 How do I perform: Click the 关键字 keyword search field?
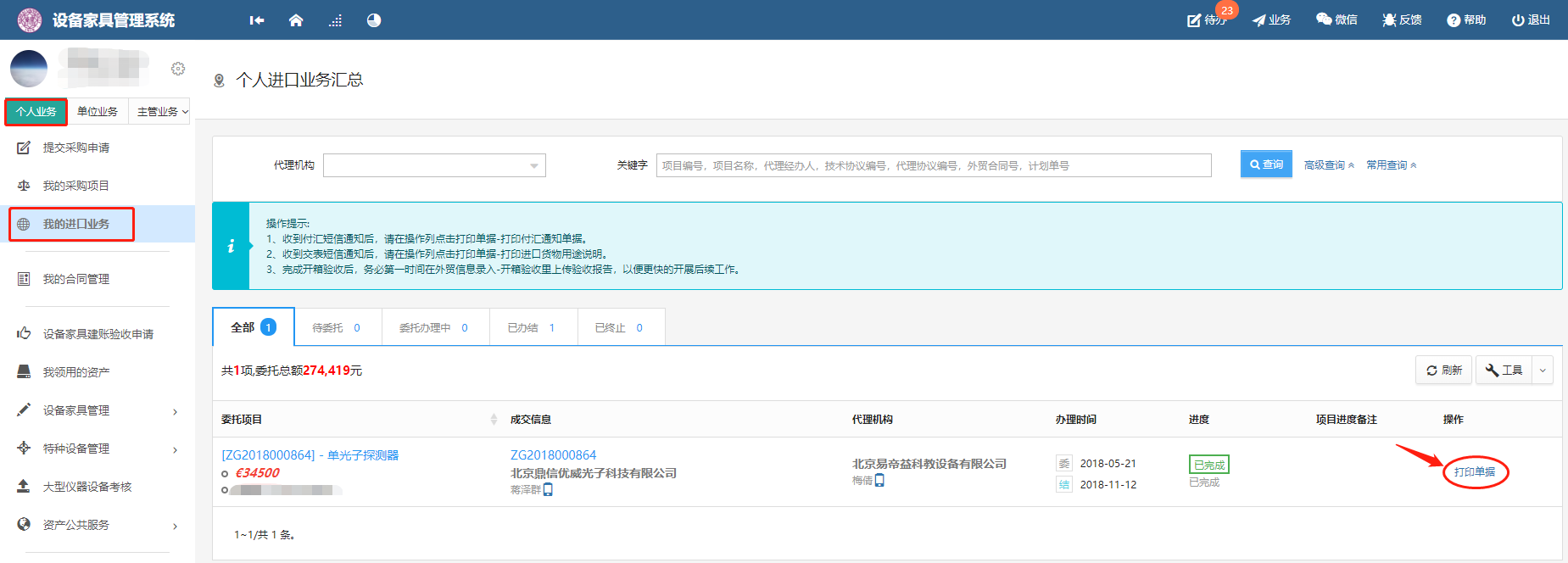click(x=933, y=165)
